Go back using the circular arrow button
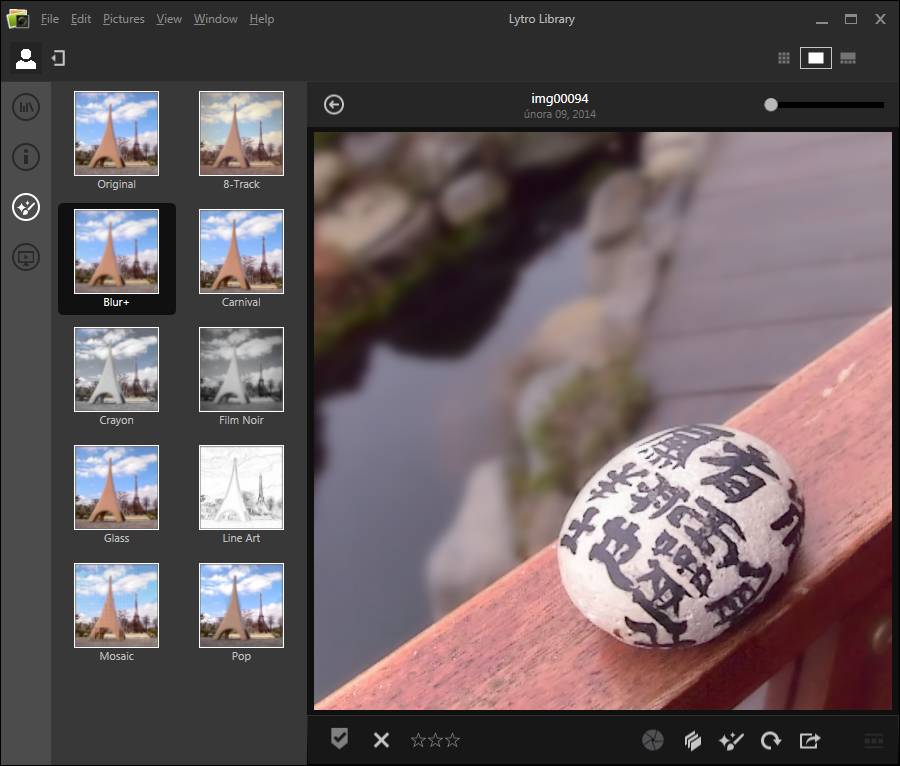Screen dimensions: 900x766 (x=334, y=104)
